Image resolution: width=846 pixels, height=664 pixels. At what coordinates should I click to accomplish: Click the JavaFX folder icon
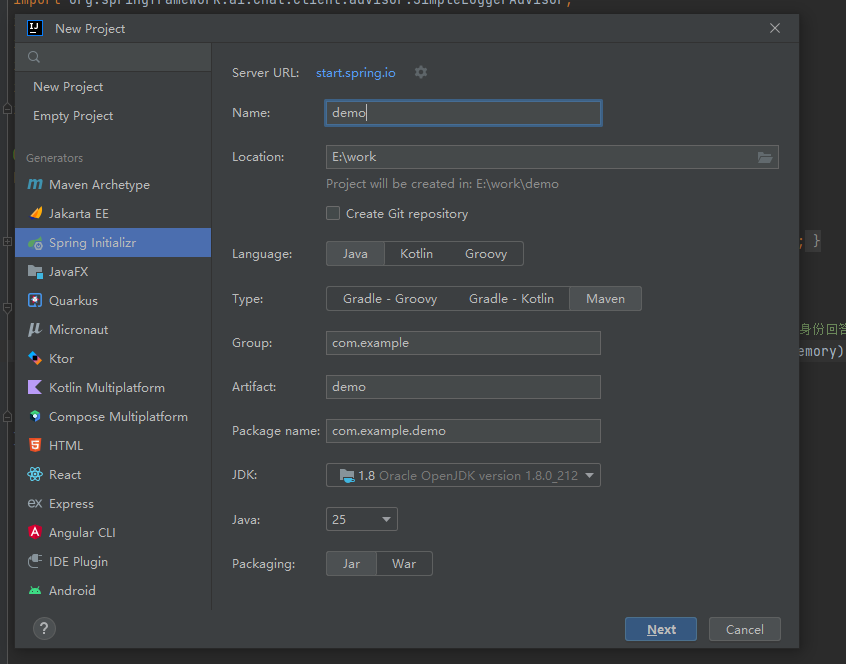pyautogui.click(x=35, y=272)
